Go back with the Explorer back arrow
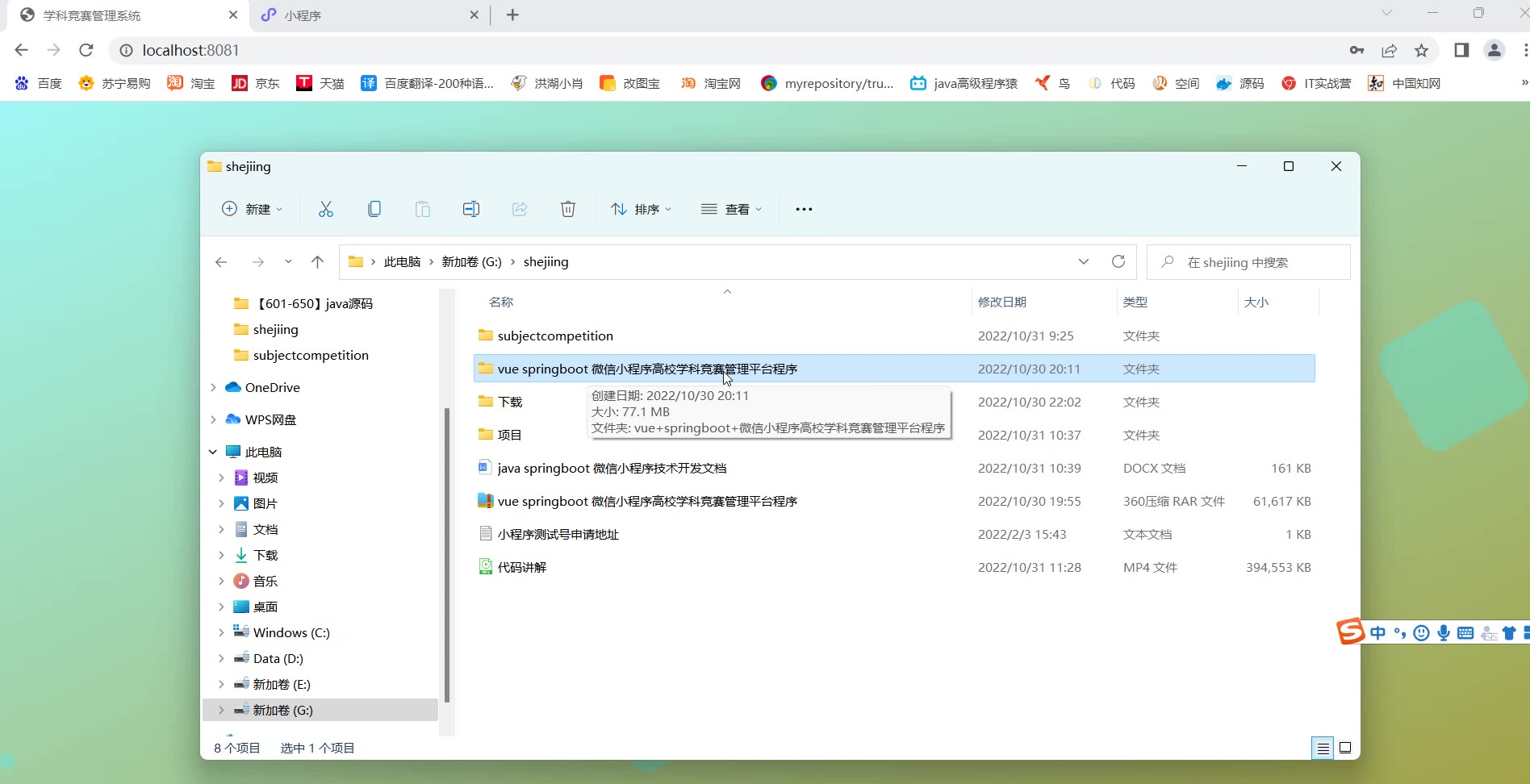Viewport: 1530px width, 784px height. coord(221,261)
